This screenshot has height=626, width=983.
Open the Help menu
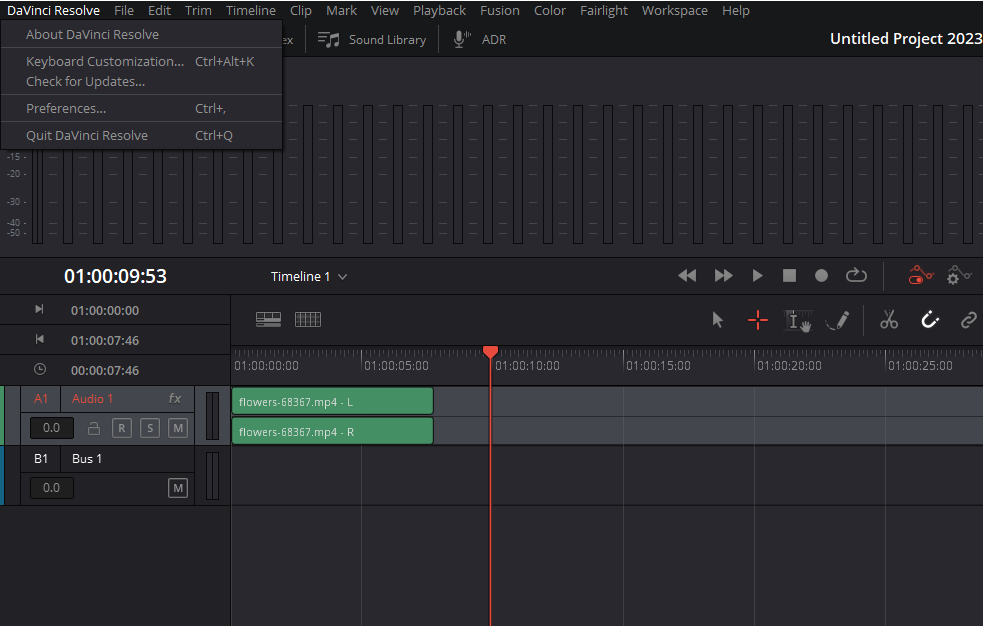coord(736,11)
